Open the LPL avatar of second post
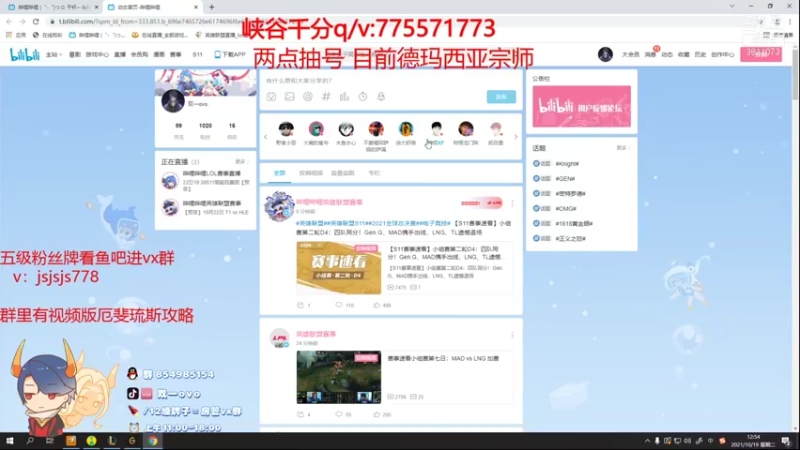This screenshot has width=800, height=450. coord(279,338)
